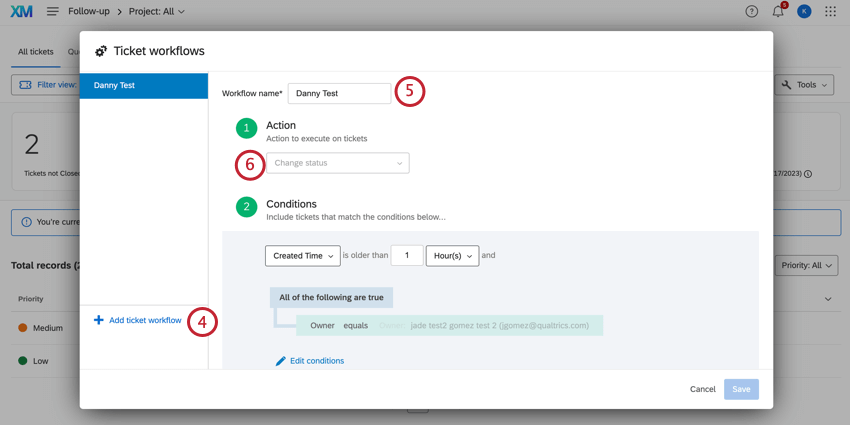Click Follow-up in the breadcrumb
This screenshot has height=425, width=850.
[x=89, y=11]
